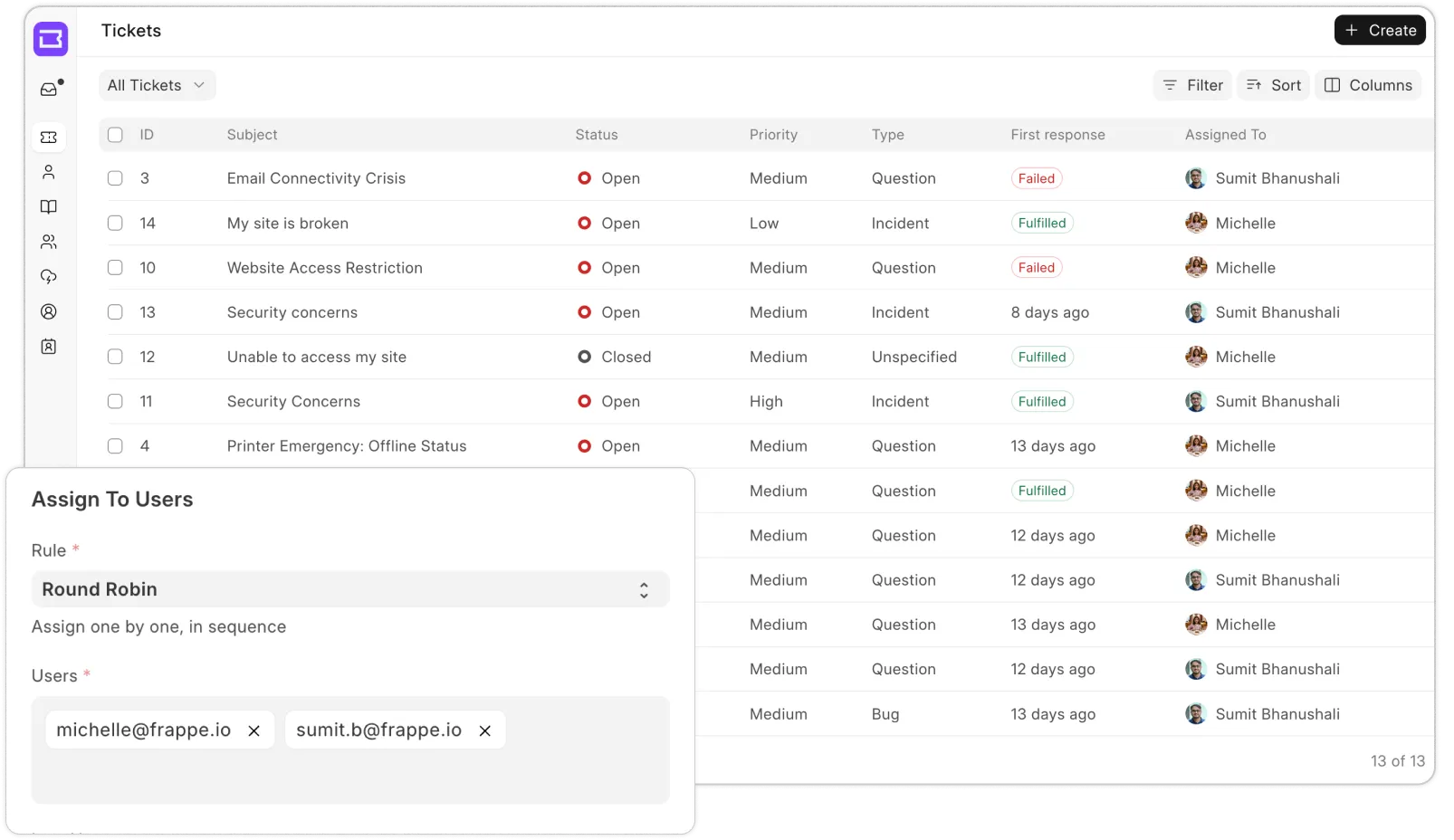Expand the All Tickets view dropdown
The image size is (1454, 840).
(x=157, y=85)
